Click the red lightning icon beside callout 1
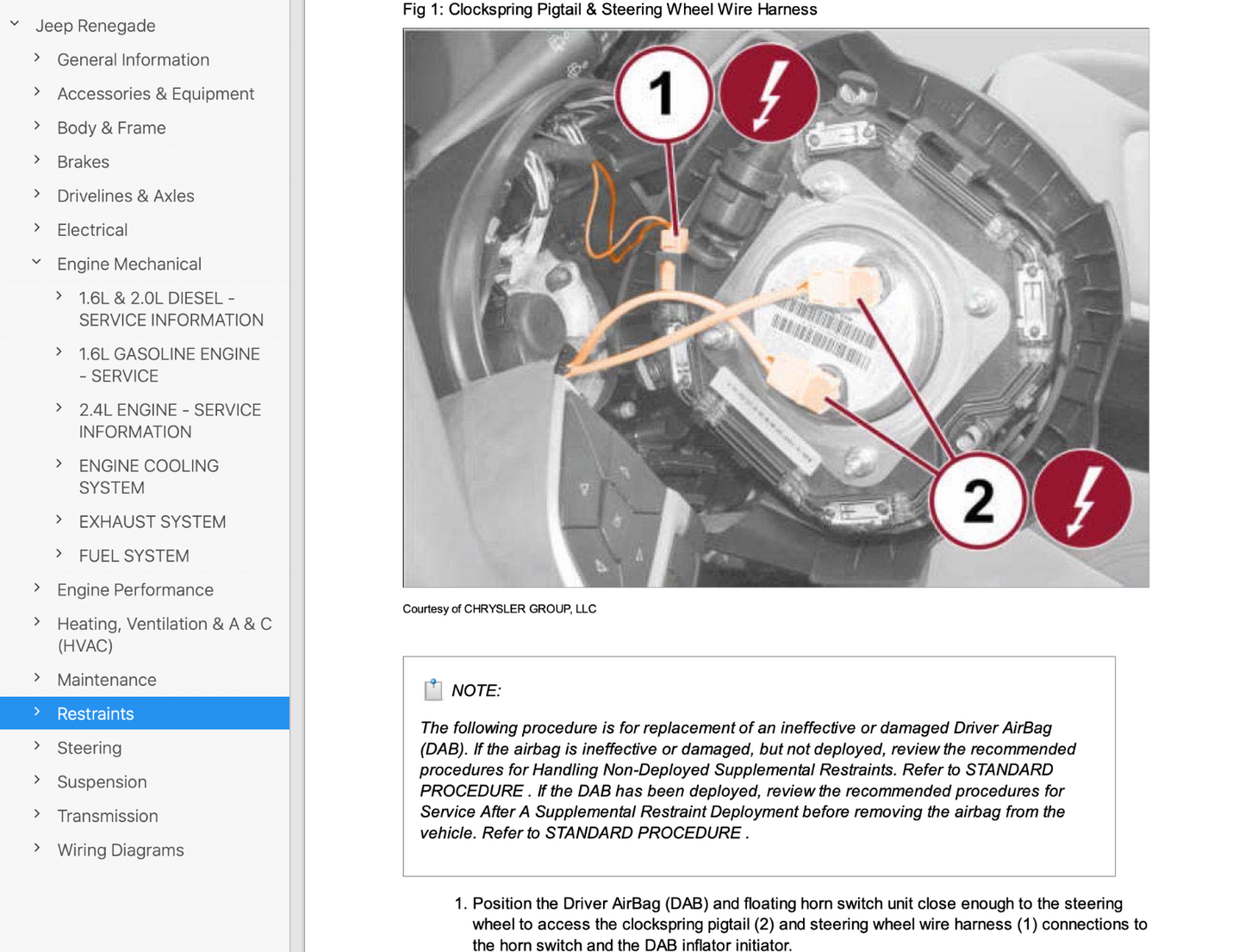 768,94
